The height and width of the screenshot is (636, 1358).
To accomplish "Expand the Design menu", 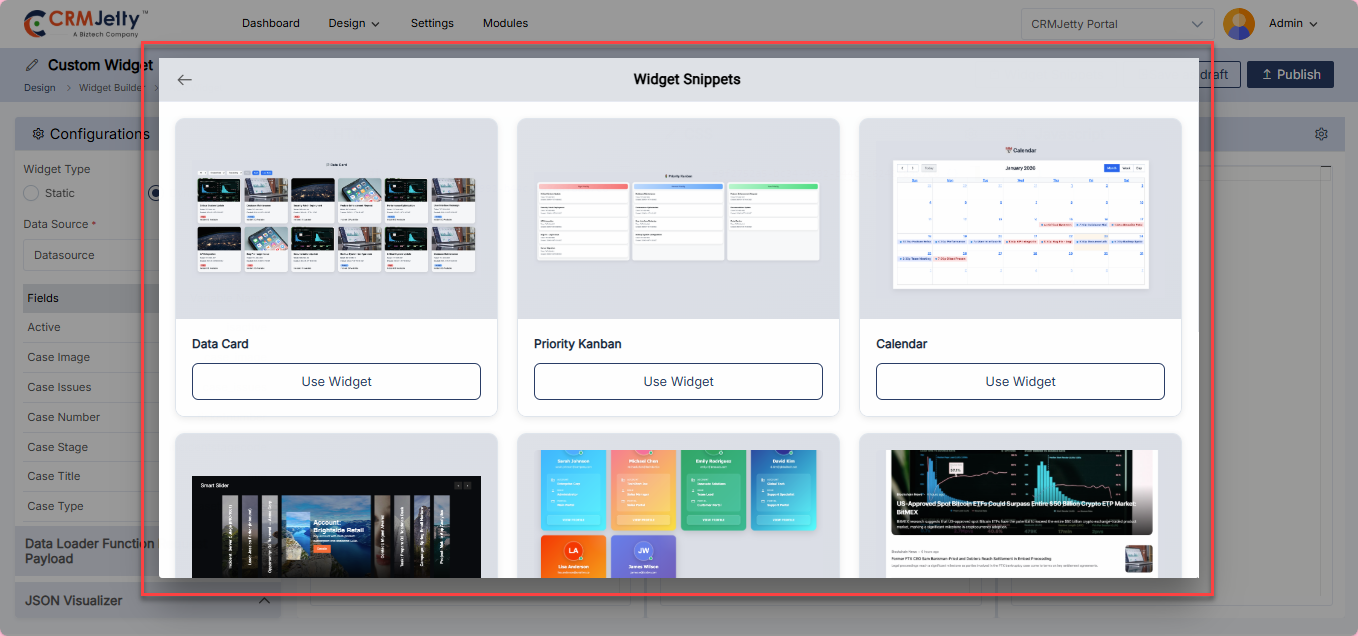I will point(354,23).
